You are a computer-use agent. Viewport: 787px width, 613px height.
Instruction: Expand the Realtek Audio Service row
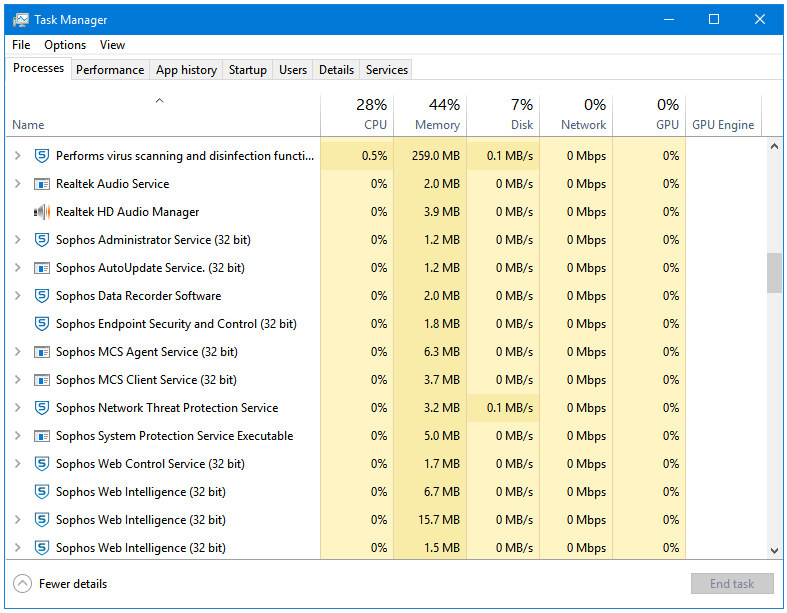[x=18, y=184]
